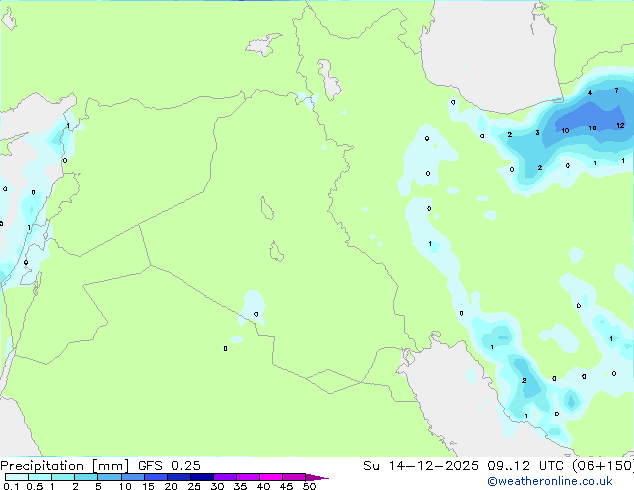Viewport: 634px width, 490px height.
Task: Click the "7" precipitation value on map
Action: 616,91
